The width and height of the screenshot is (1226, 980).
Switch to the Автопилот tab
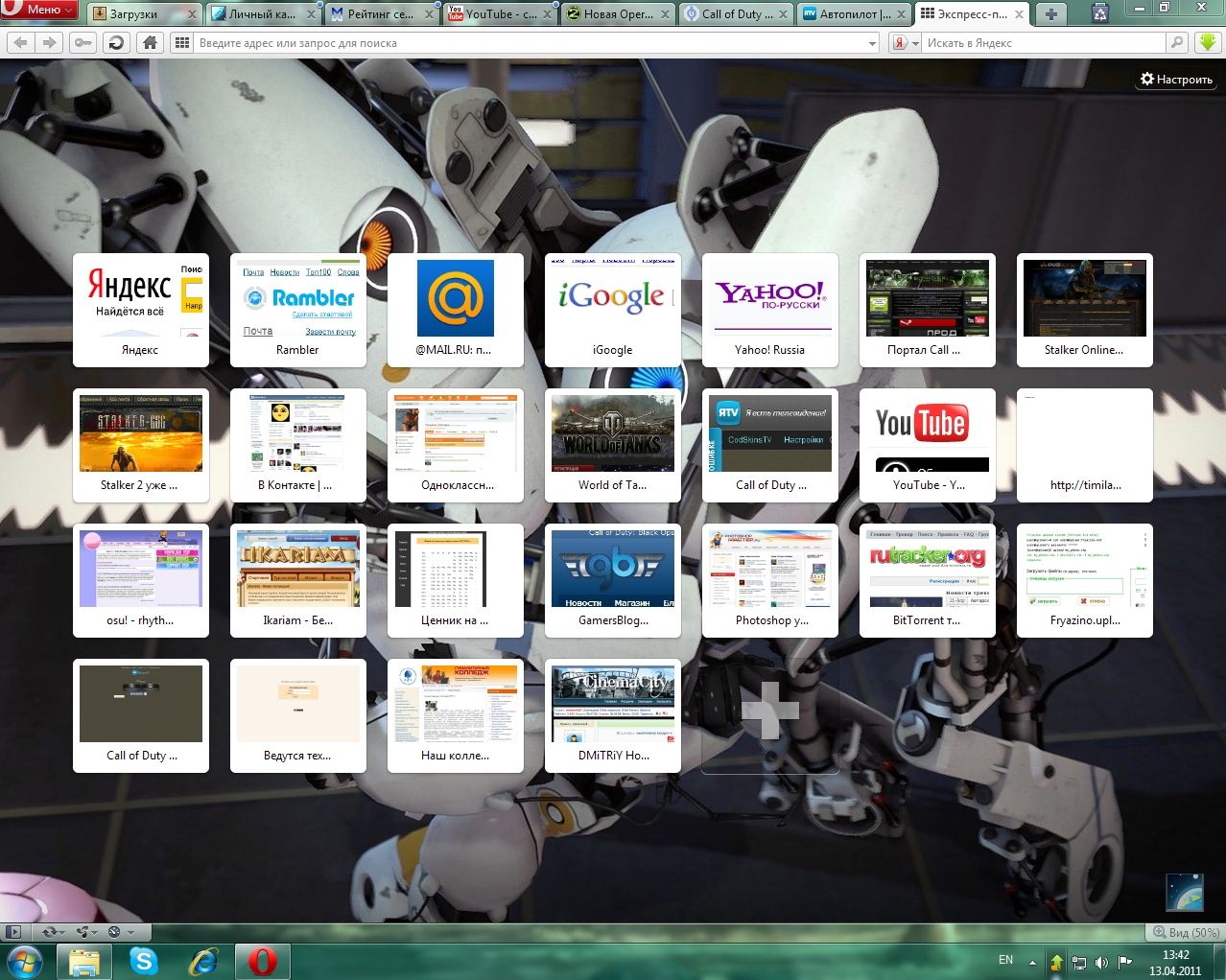click(x=854, y=14)
